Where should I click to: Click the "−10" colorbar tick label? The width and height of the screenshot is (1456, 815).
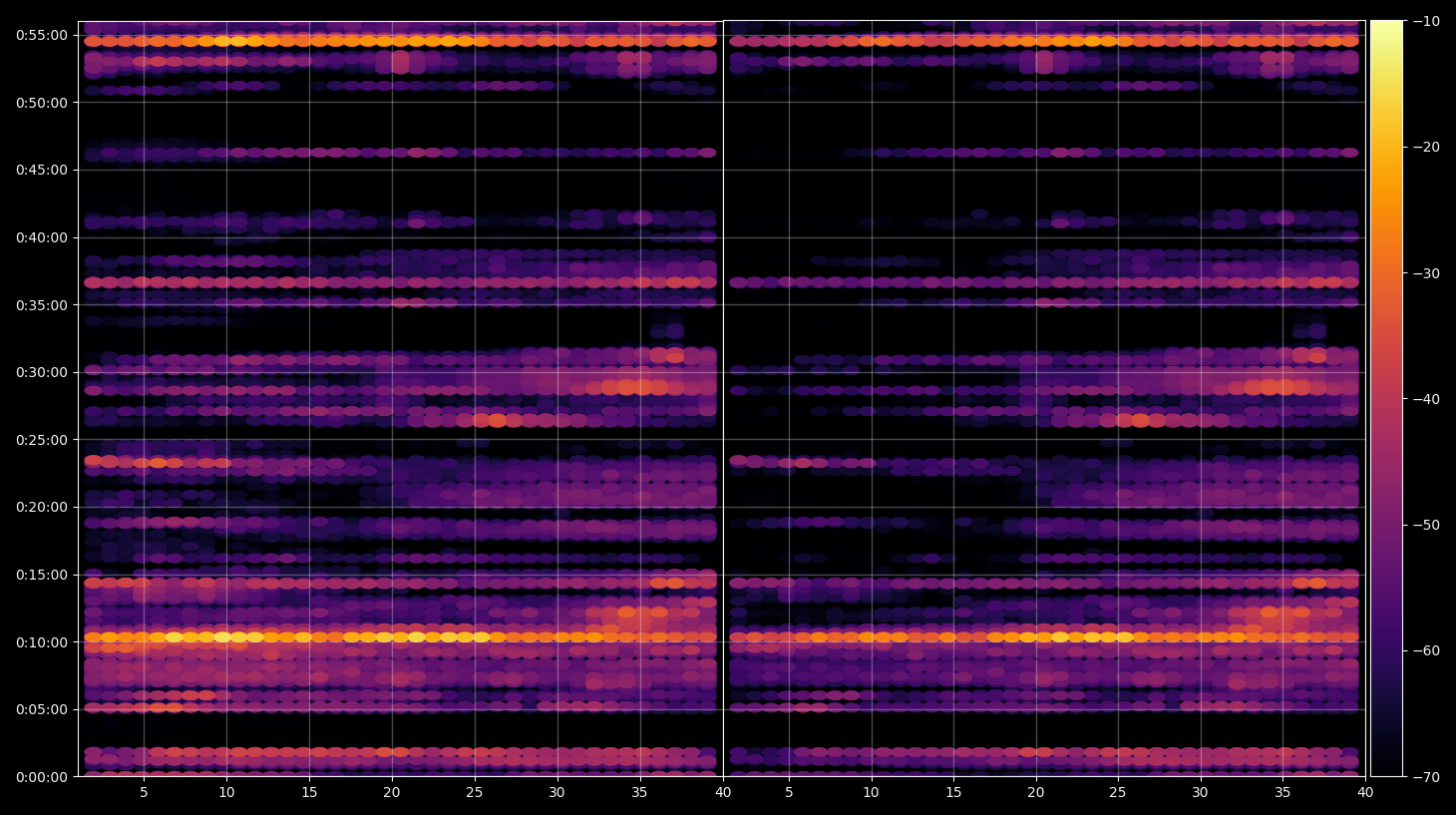(1426, 21)
